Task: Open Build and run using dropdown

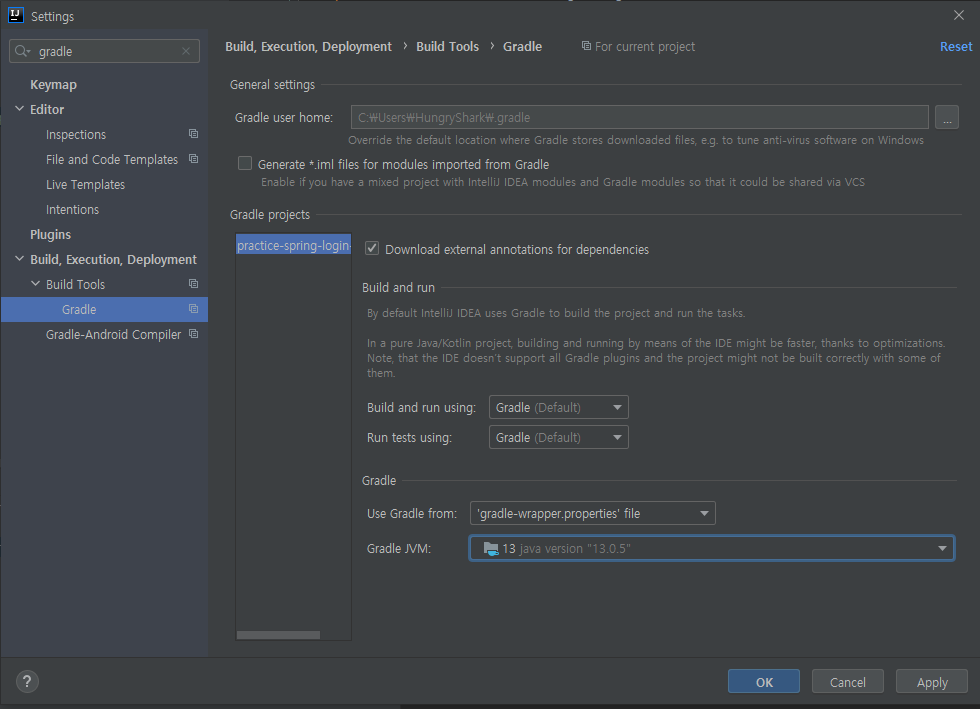Action: [x=559, y=407]
